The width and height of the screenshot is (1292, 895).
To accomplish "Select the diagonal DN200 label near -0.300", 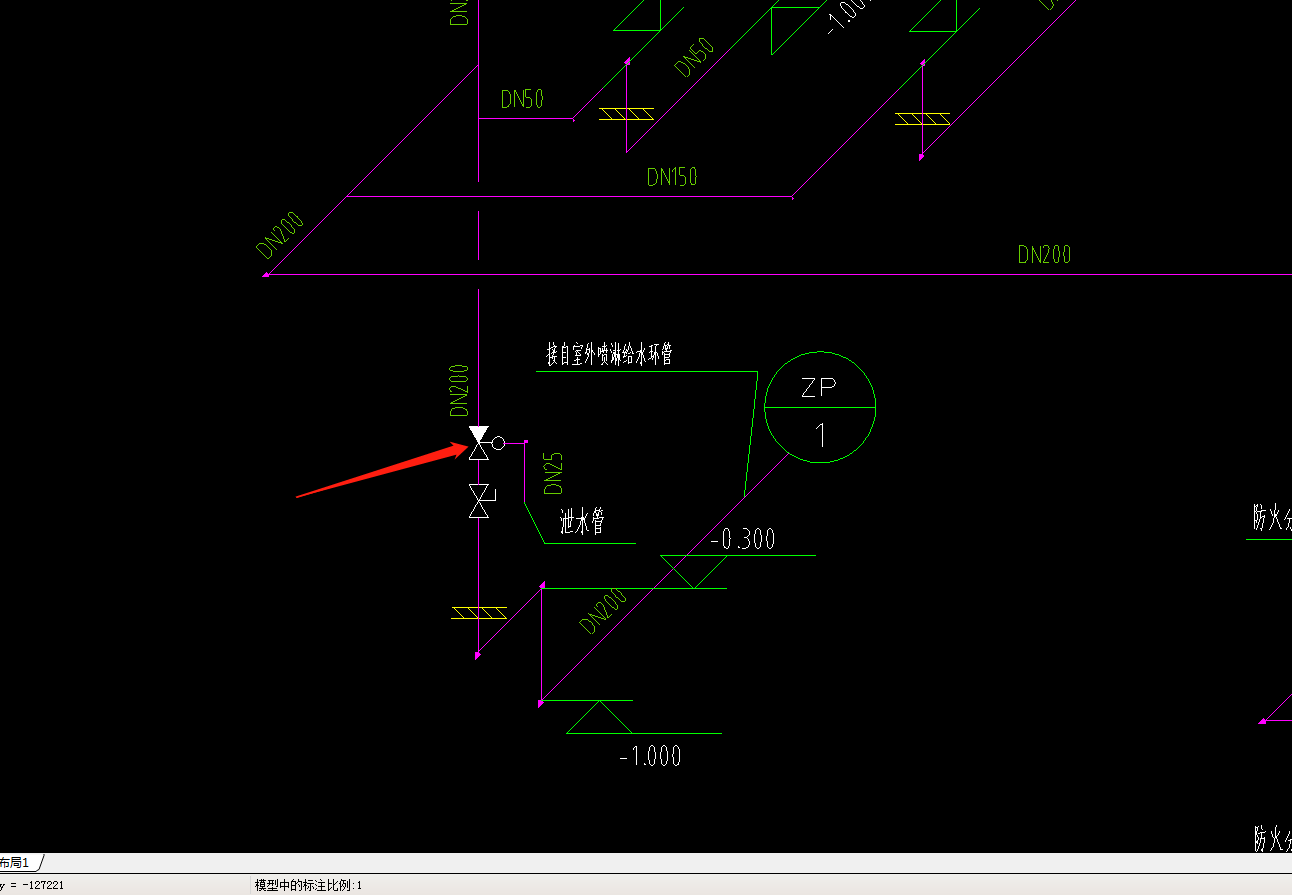I will pos(603,611).
